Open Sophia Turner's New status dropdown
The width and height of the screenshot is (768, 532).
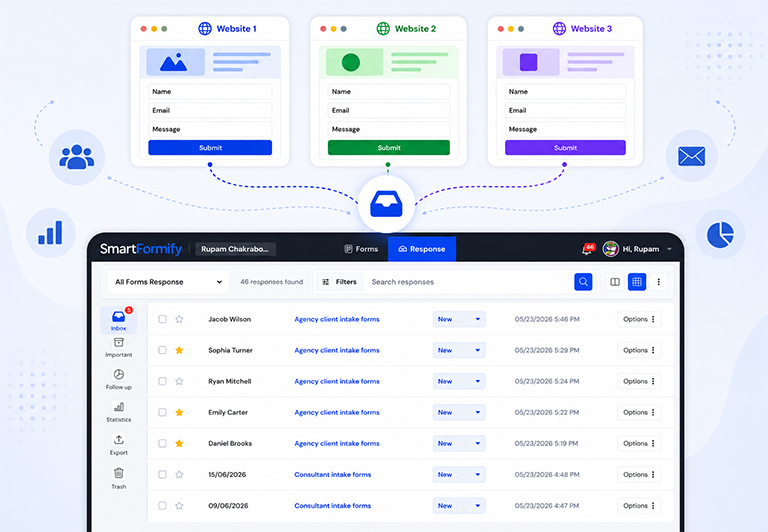(x=459, y=350)
